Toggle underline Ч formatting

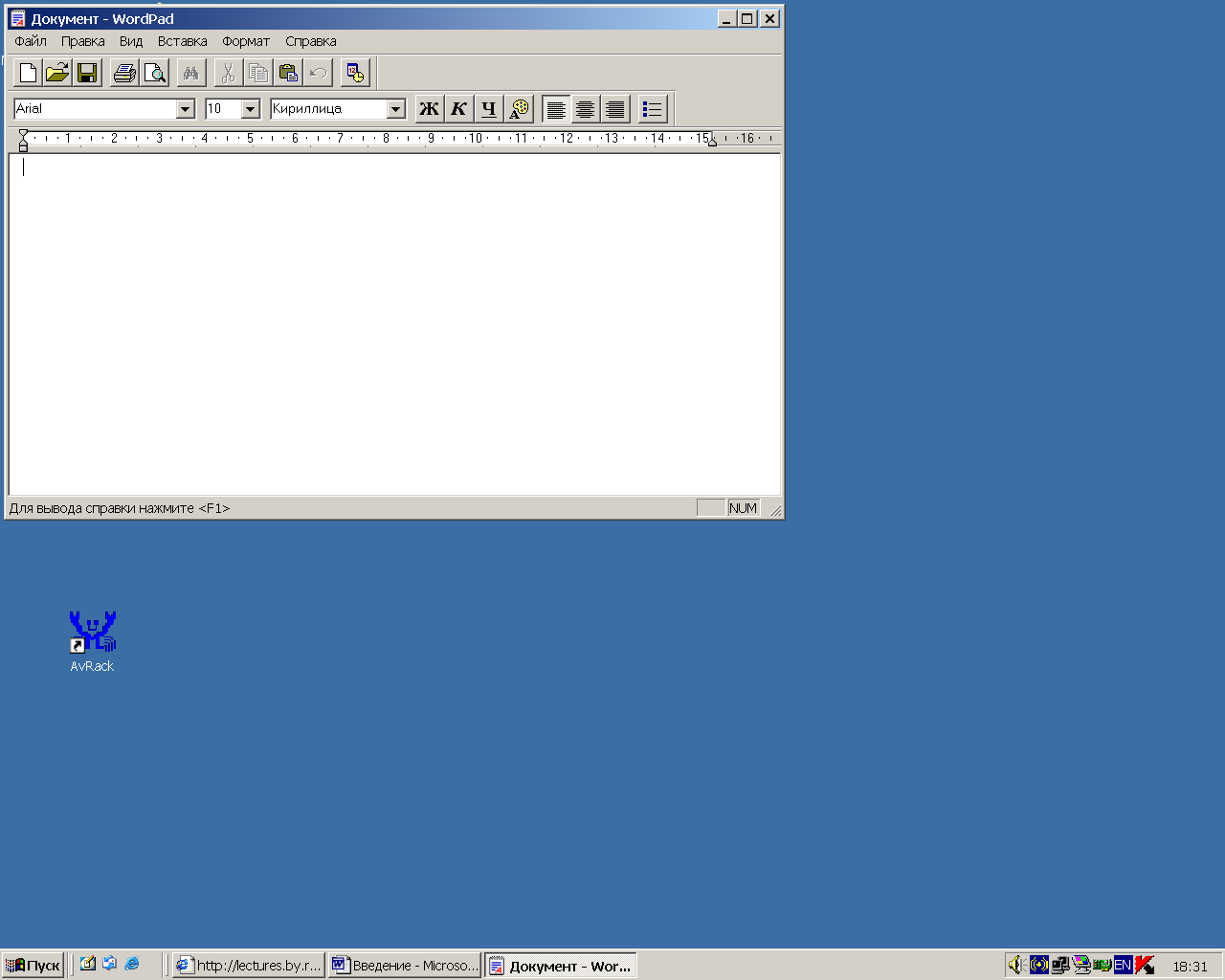coord(489,109)
